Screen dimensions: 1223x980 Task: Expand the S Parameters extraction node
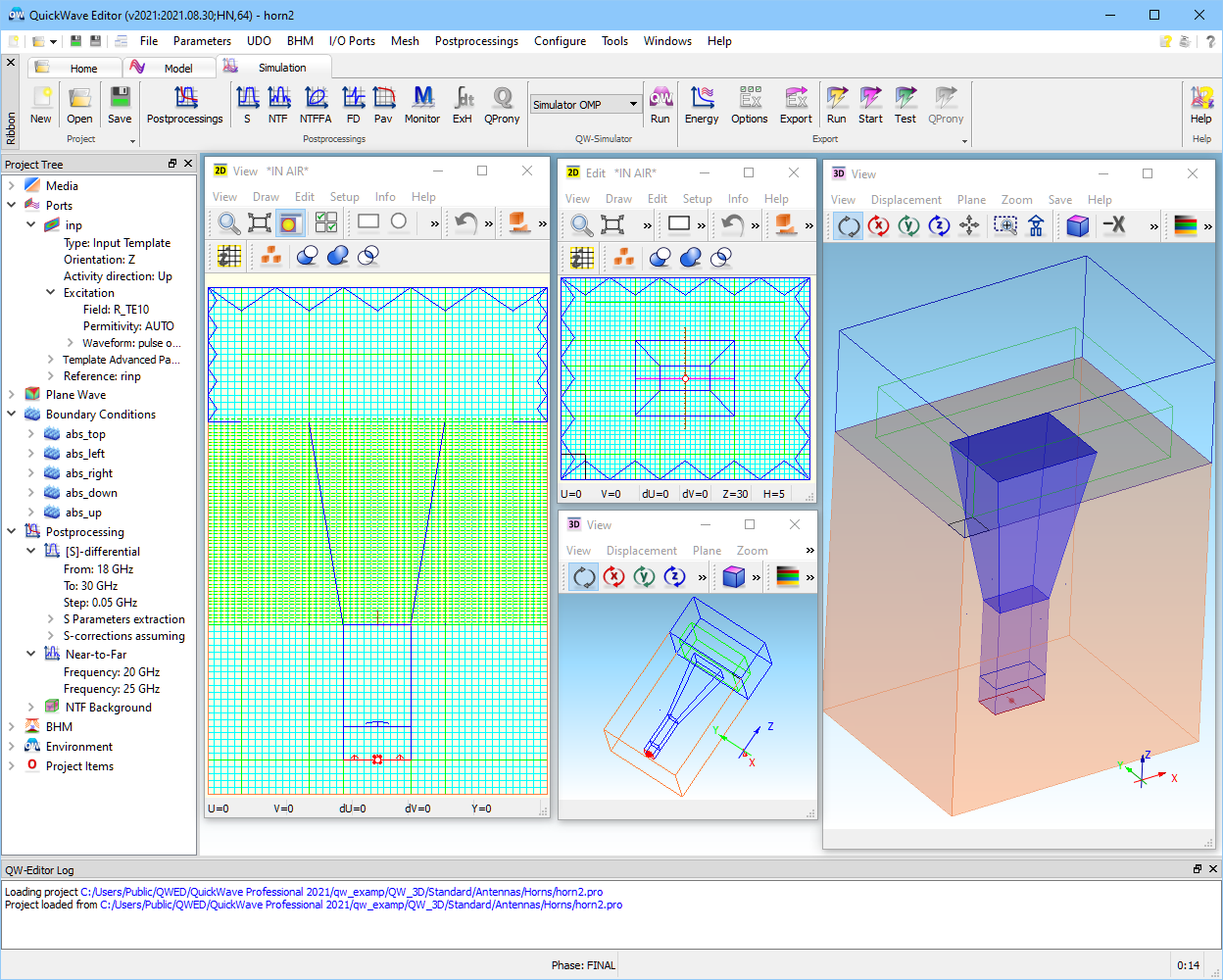coord(51,619)
